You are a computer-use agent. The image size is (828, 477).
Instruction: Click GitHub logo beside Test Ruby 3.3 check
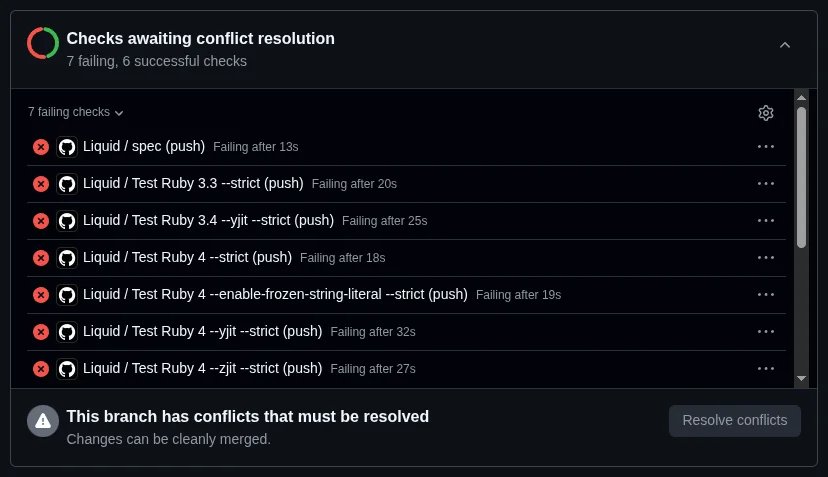[67, 184]
